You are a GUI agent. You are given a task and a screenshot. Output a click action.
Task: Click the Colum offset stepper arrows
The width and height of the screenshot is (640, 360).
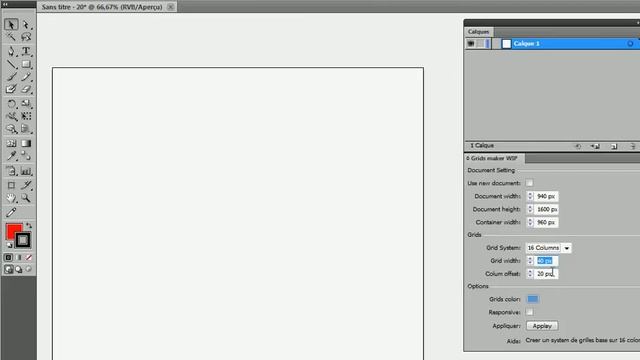click(x=530, y=274)
